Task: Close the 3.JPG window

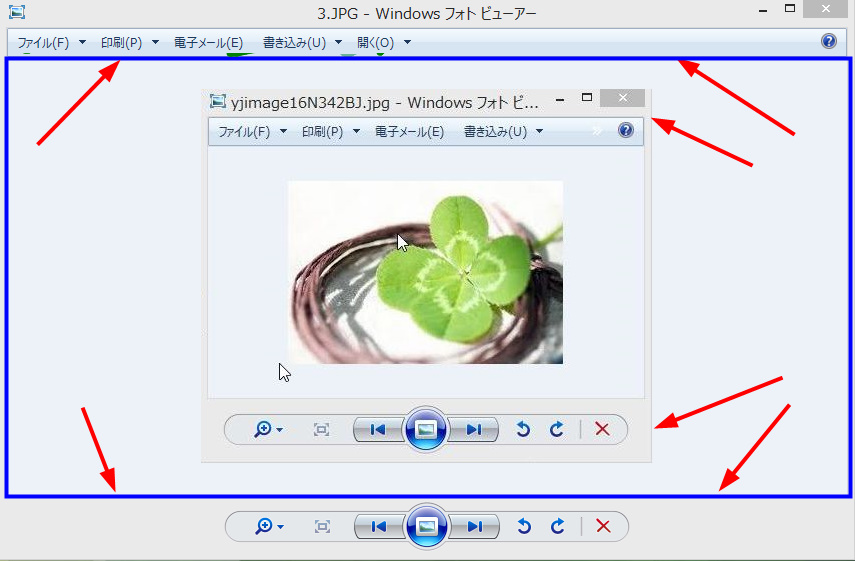Action: click(826, 9)
